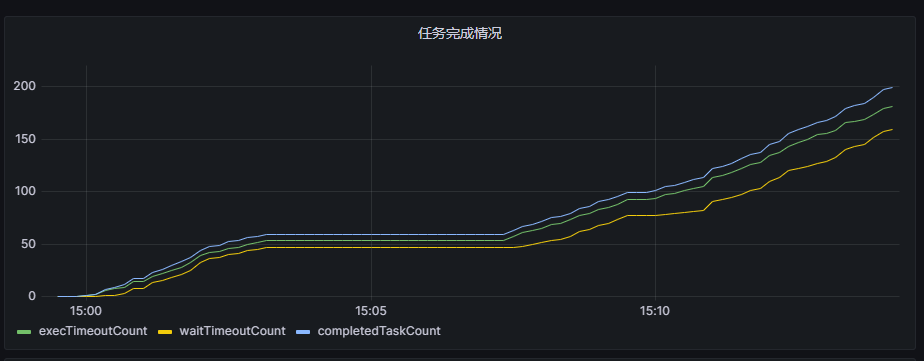Image resolution: width=924 pixels, height=361 pixels.
Task: Toggle the execTimeoutCount legend series
Action: point(93,331)
